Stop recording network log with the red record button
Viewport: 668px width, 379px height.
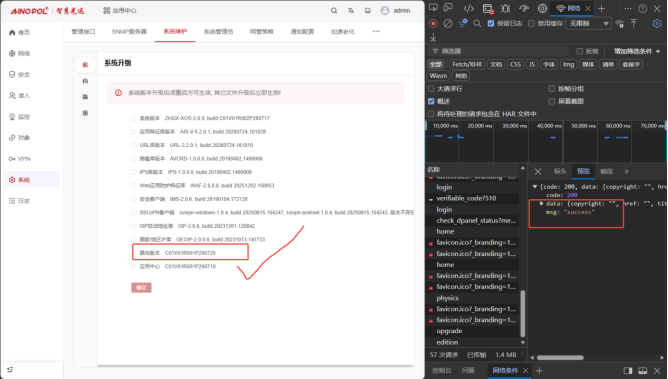click(x=433, y=23)
